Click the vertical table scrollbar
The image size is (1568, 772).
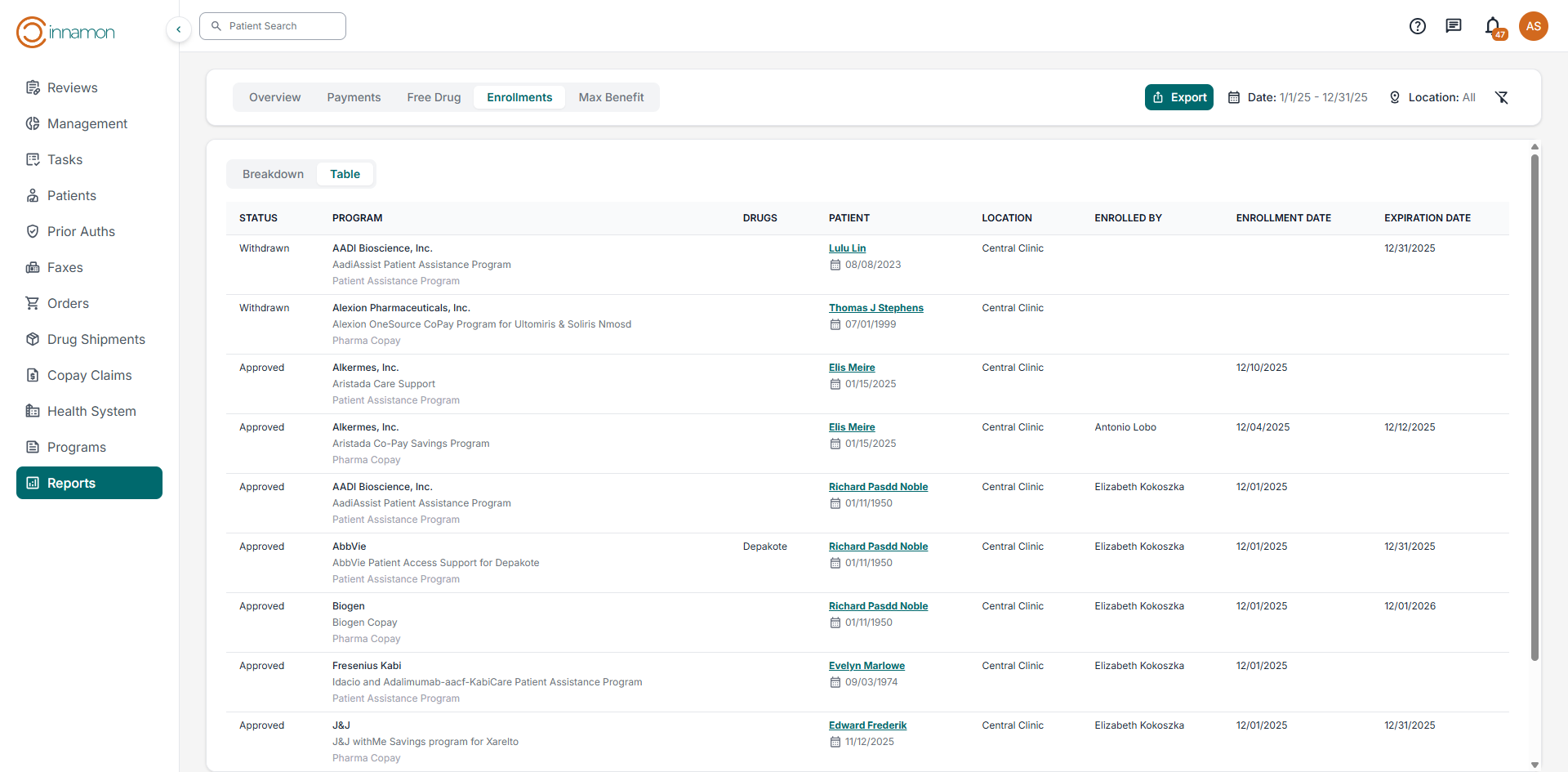(x=1535, y=408)
